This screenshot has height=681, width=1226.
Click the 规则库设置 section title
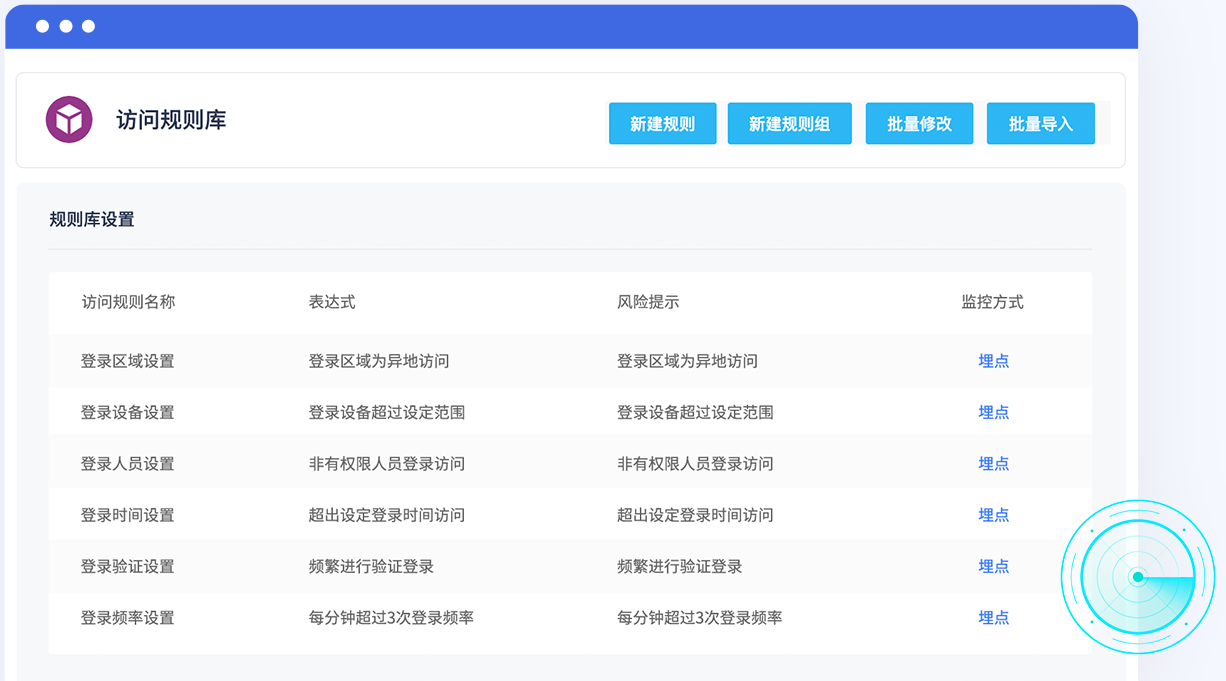pyautogui.click(x=92, y=219)
